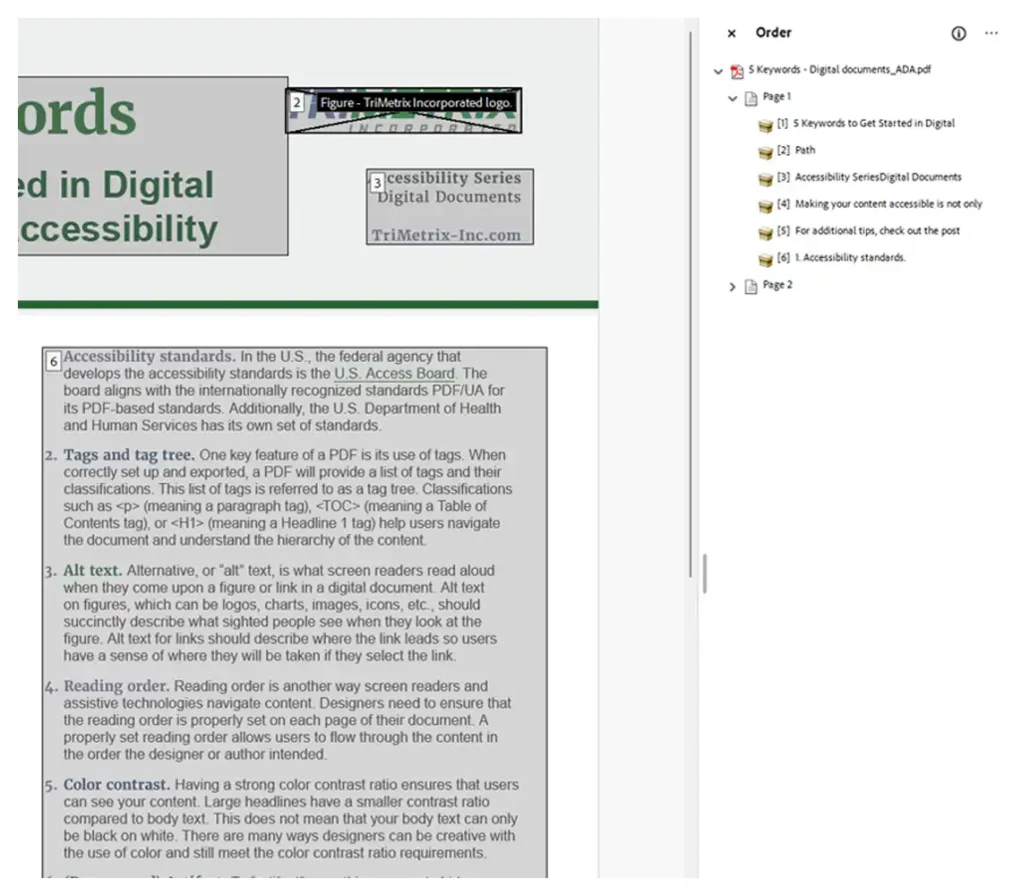Click the PDF file icon in the tree
Image resolution: width=1030 pixels, height=896 pixels.
[x=737, y=71]
